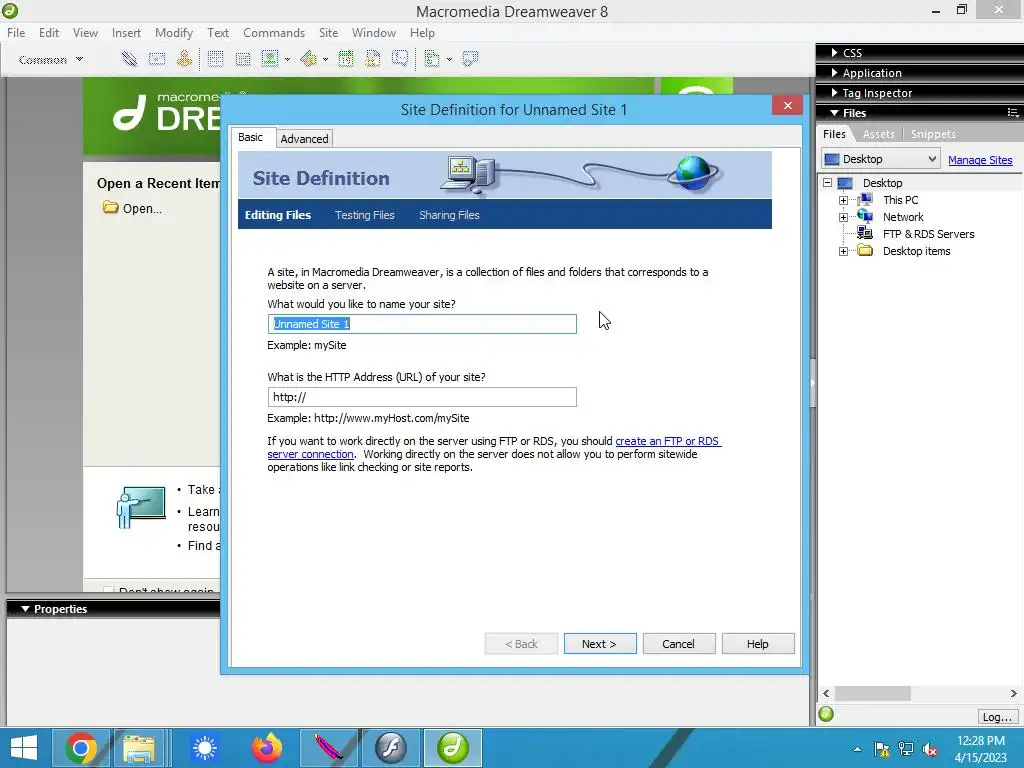Click Open... in the recent items list
The image size is (1024, 768).
point(133,208)
